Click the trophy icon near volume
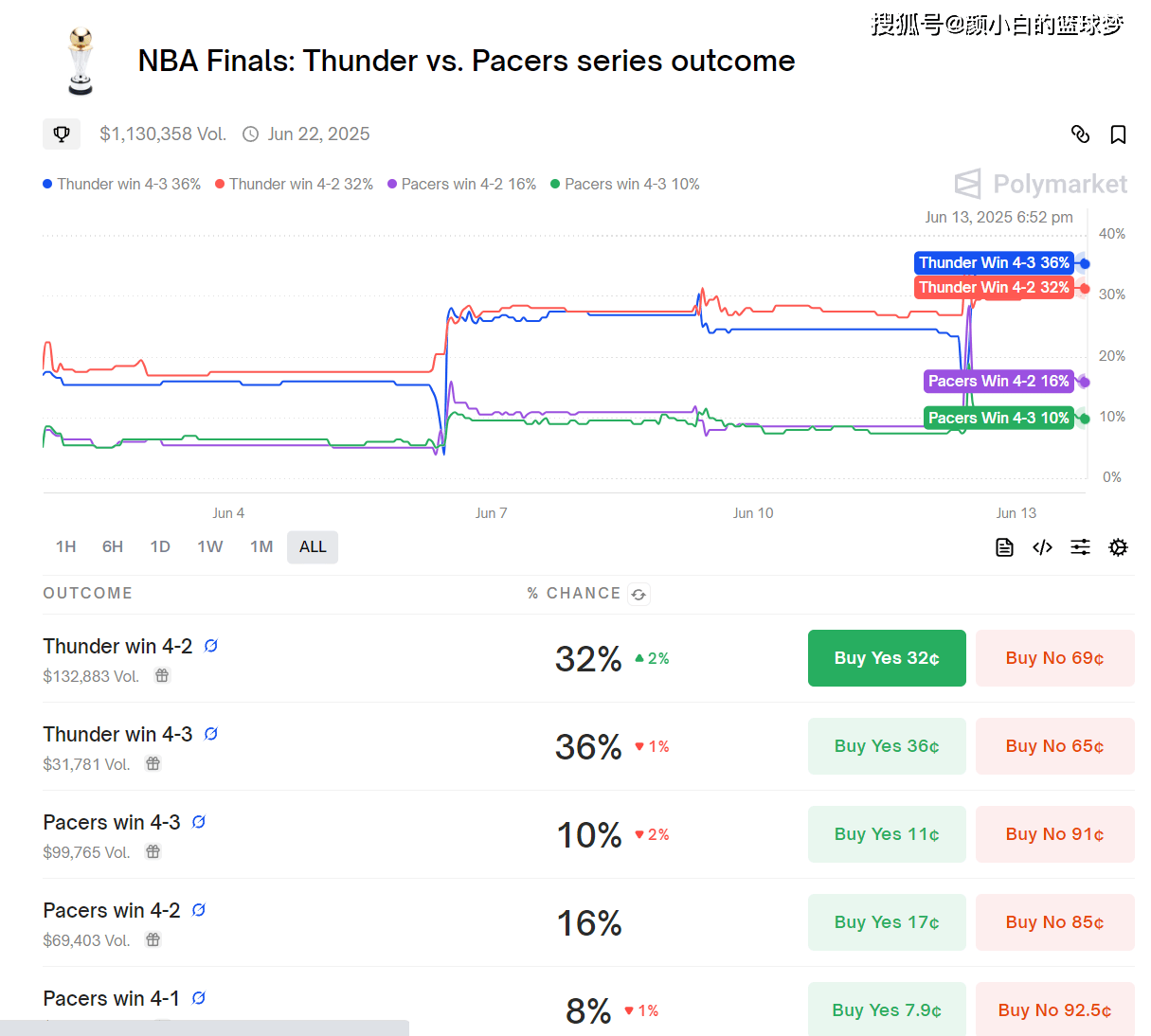Screen dimensions: 1151x1036 click(62, 134)
